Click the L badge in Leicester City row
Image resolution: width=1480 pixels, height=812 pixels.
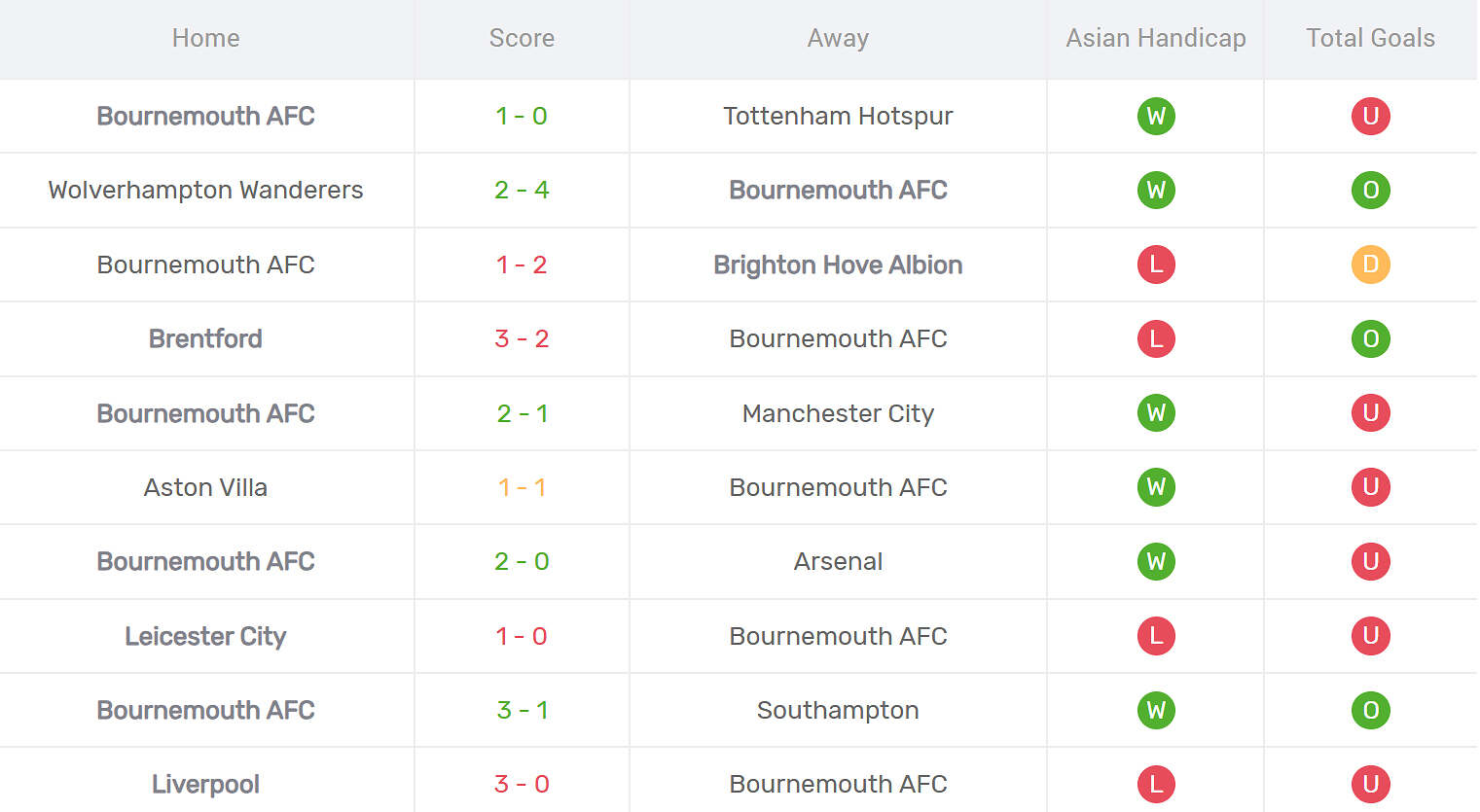(1156, 636)
